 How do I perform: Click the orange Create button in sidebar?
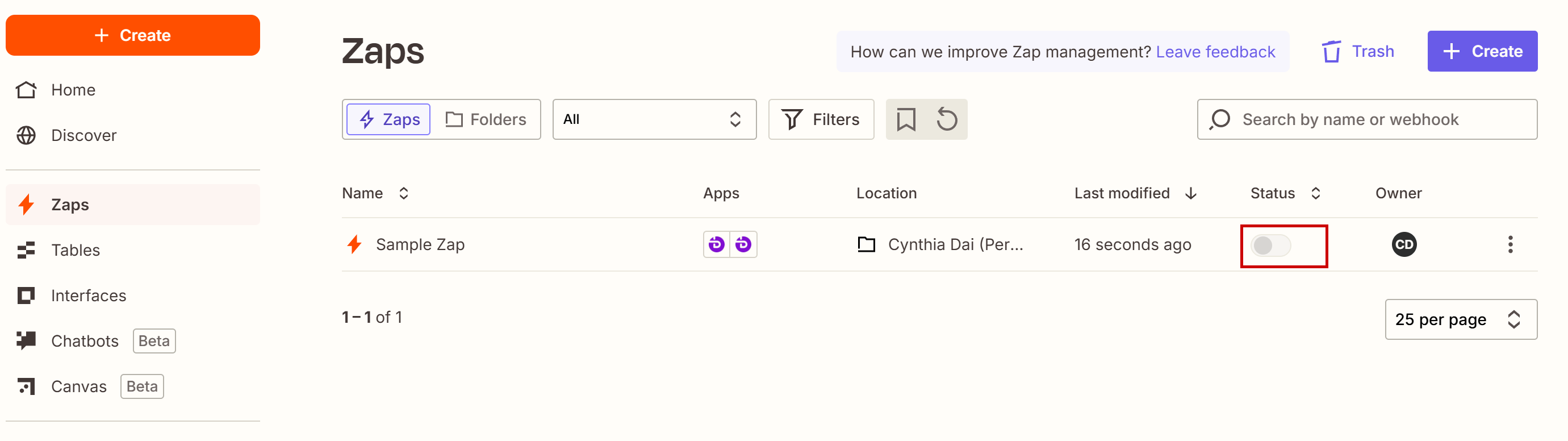pyautogui.click(x=133, y=35)
